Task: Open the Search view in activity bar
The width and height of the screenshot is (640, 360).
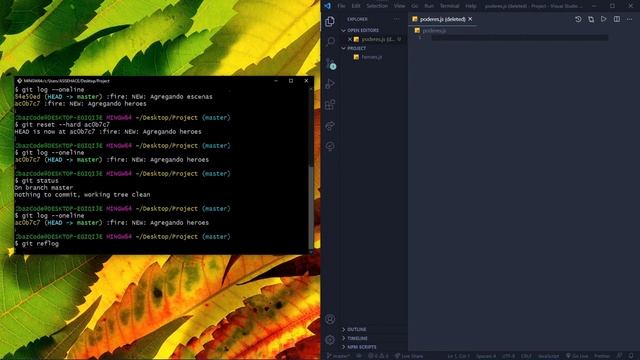Action: pyautogui.click(x=331, y=41)
